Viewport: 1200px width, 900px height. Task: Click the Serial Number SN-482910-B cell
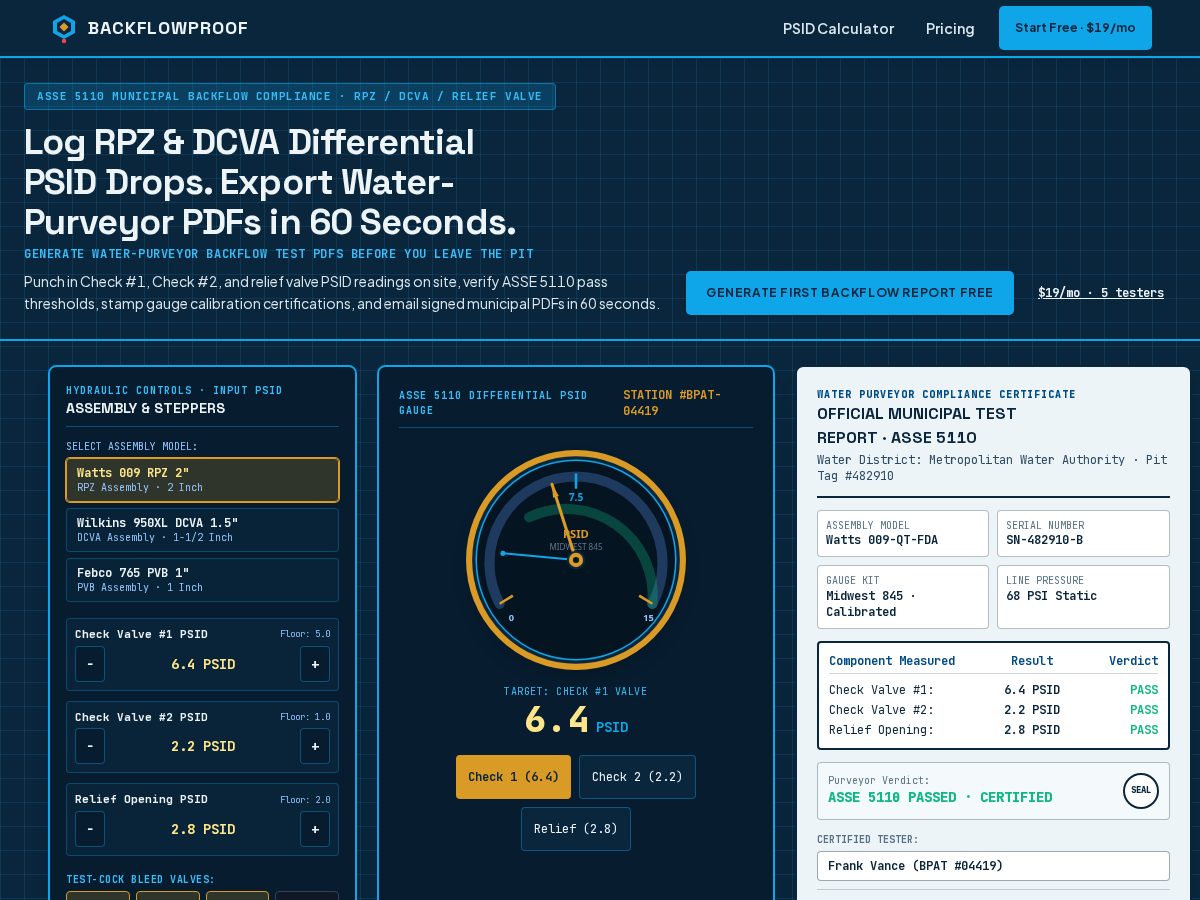(x=1083, y=534)
